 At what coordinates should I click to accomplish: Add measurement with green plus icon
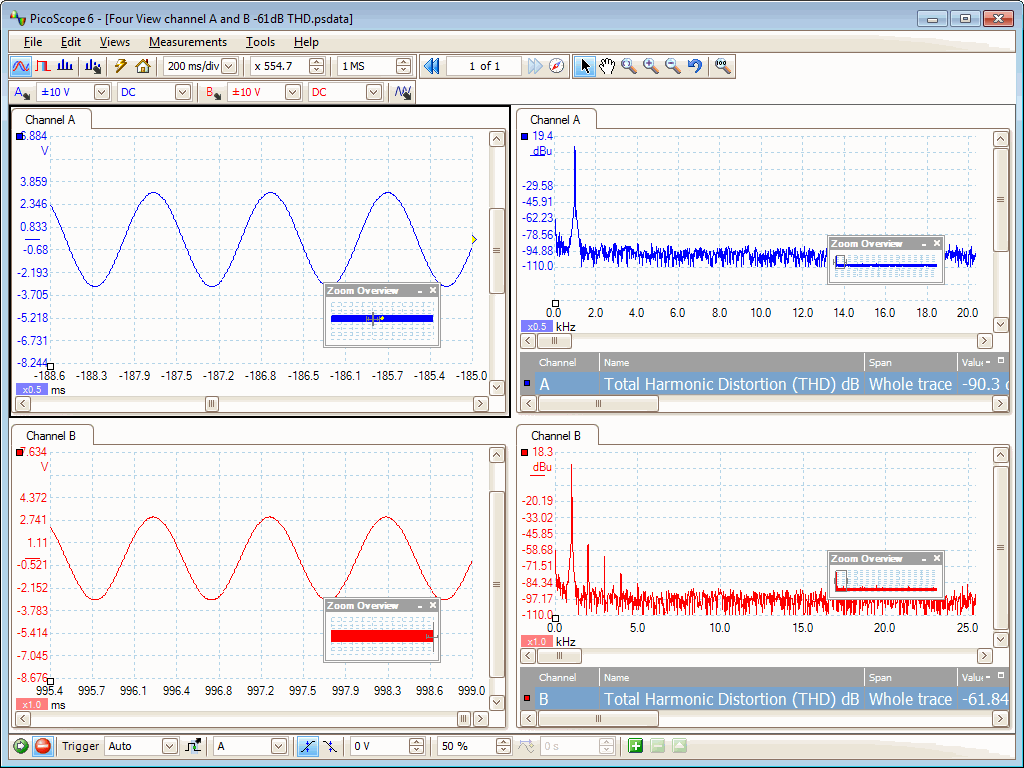(635, 746)
